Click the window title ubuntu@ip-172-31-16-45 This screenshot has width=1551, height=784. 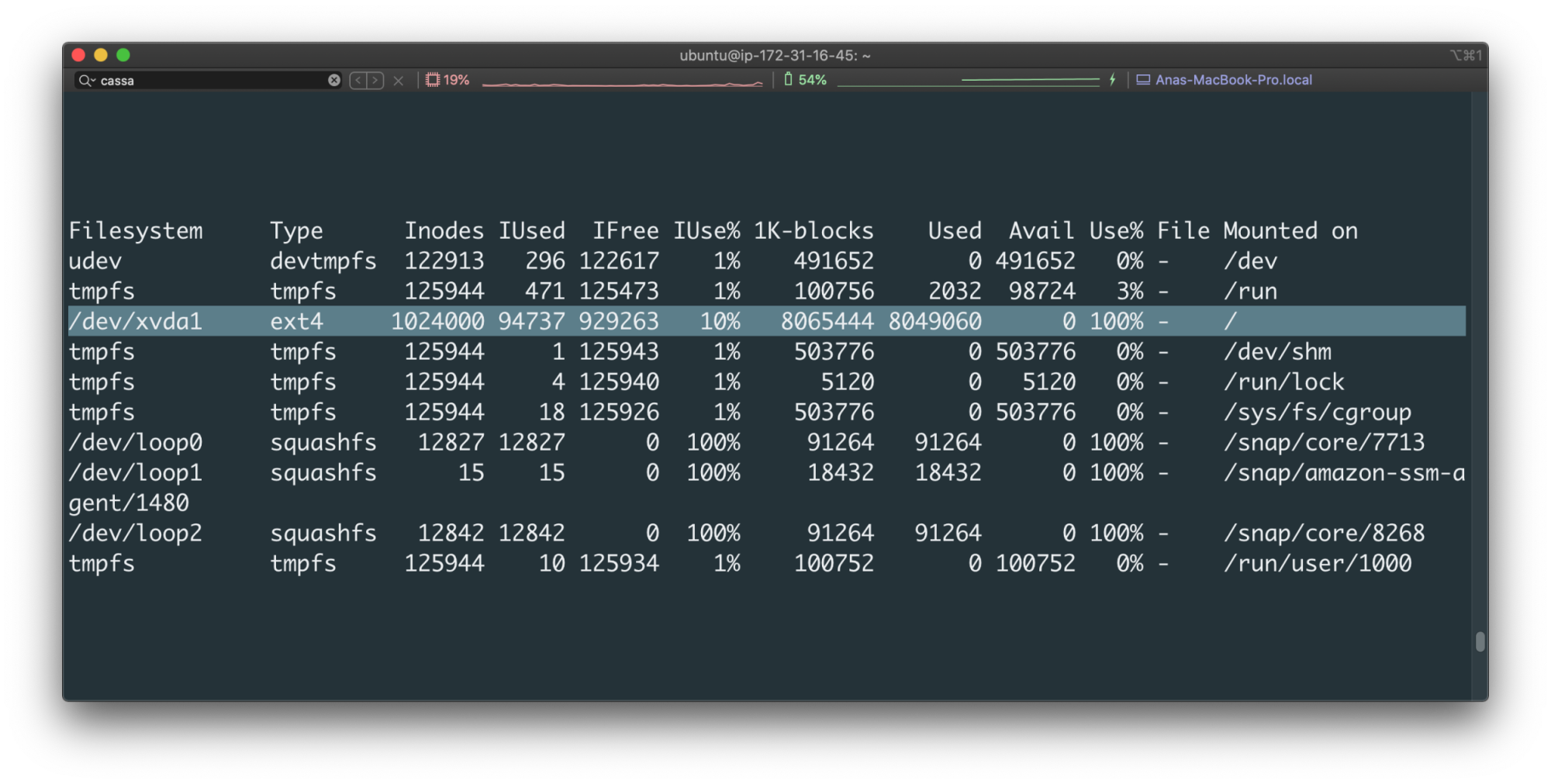775,55
